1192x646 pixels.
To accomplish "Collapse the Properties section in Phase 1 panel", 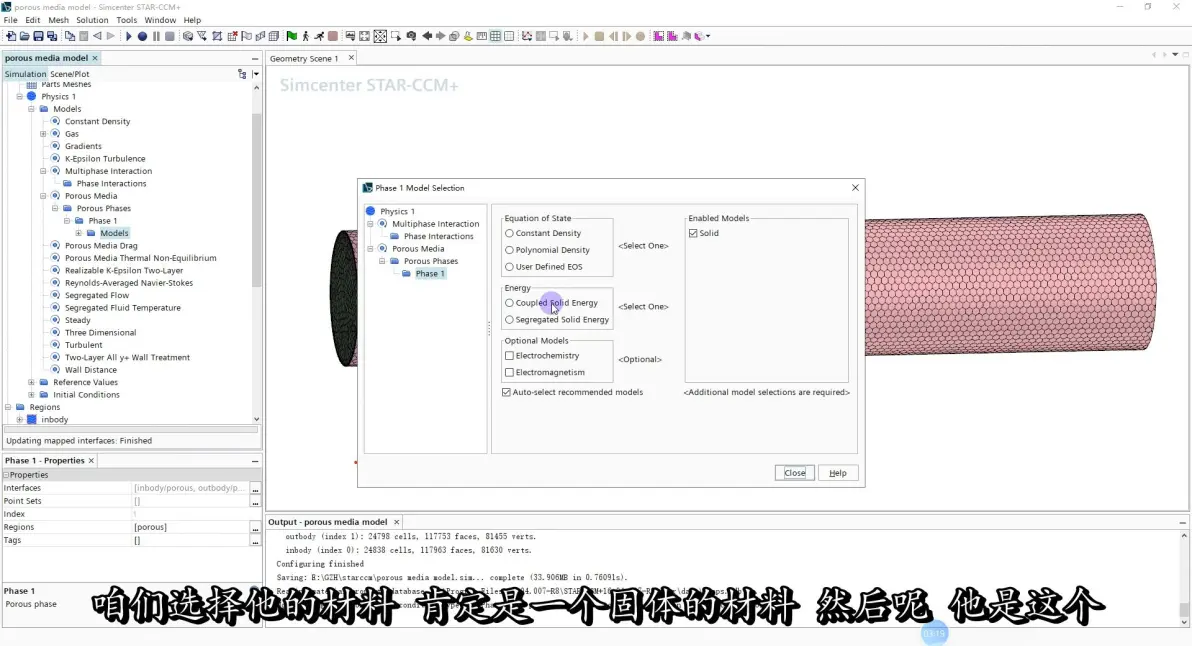I will [6, 475].
